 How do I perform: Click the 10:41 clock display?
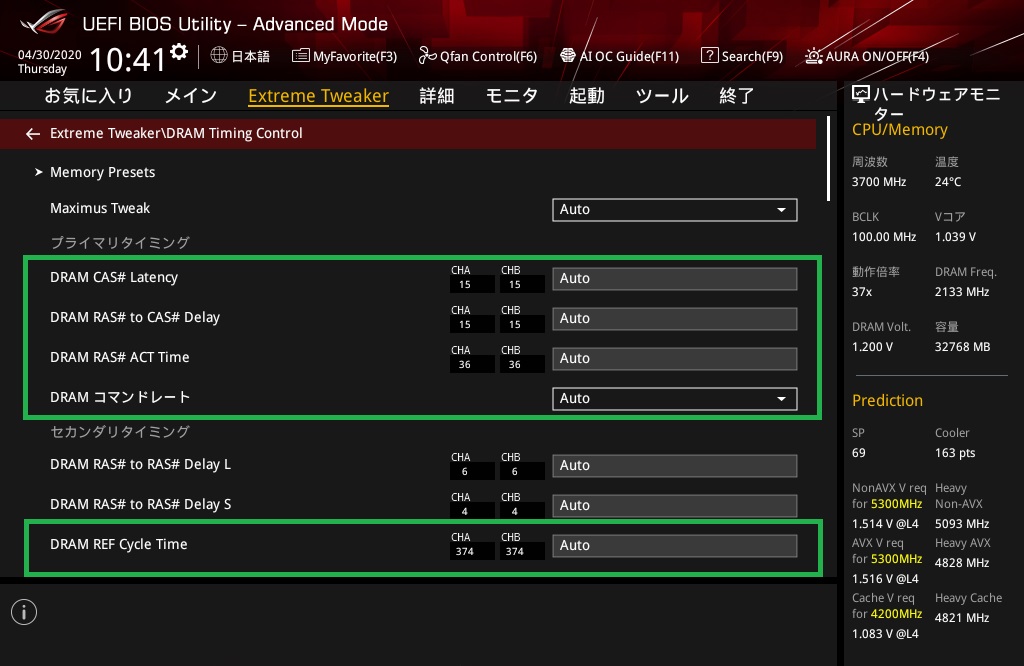coord(128,60)
